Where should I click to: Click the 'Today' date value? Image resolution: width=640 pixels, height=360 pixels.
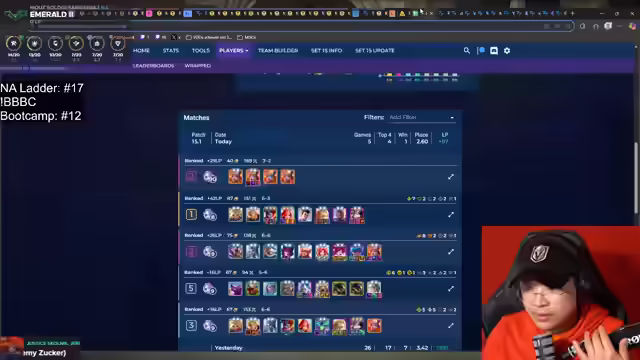coord(223,142)
